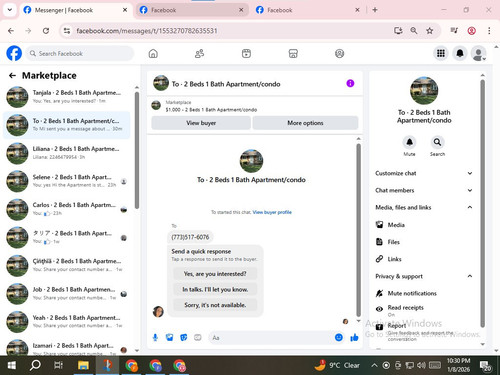Send quick response "Sorry, it's not available."
Image resolution: width=500 pixels, height=375 pixels.
point(215,305)
